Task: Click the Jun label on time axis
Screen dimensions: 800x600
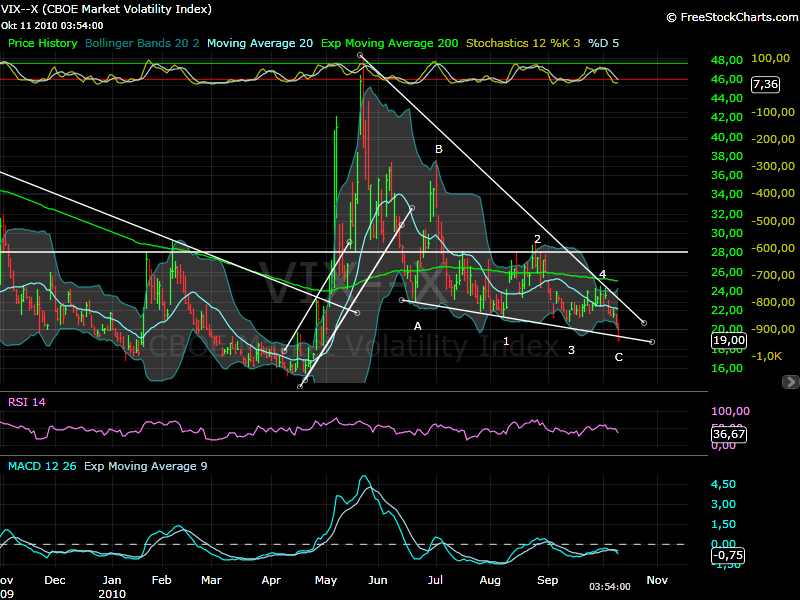Action: point(378,580)
